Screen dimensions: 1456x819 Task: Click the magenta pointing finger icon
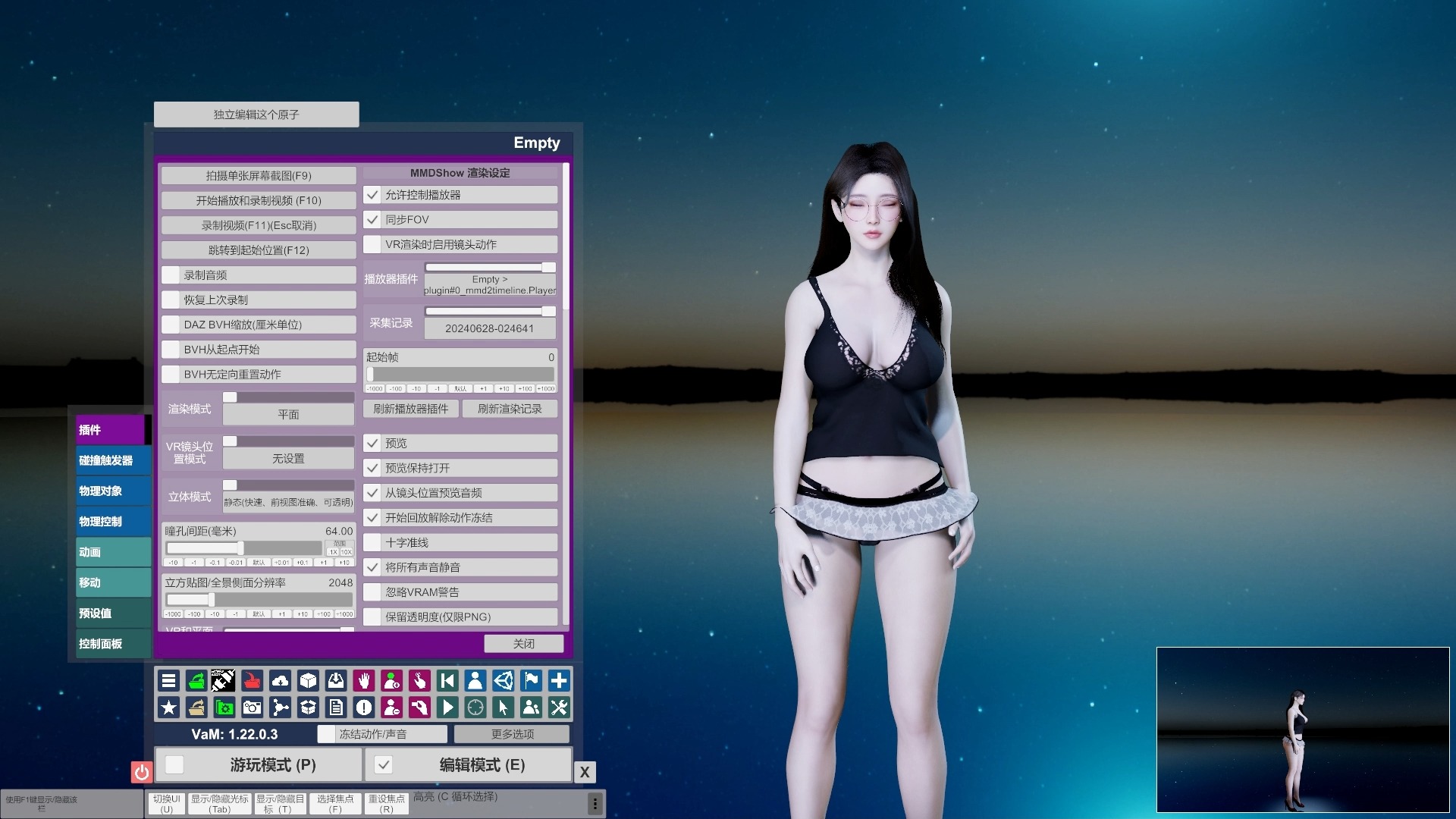(419, 681)
